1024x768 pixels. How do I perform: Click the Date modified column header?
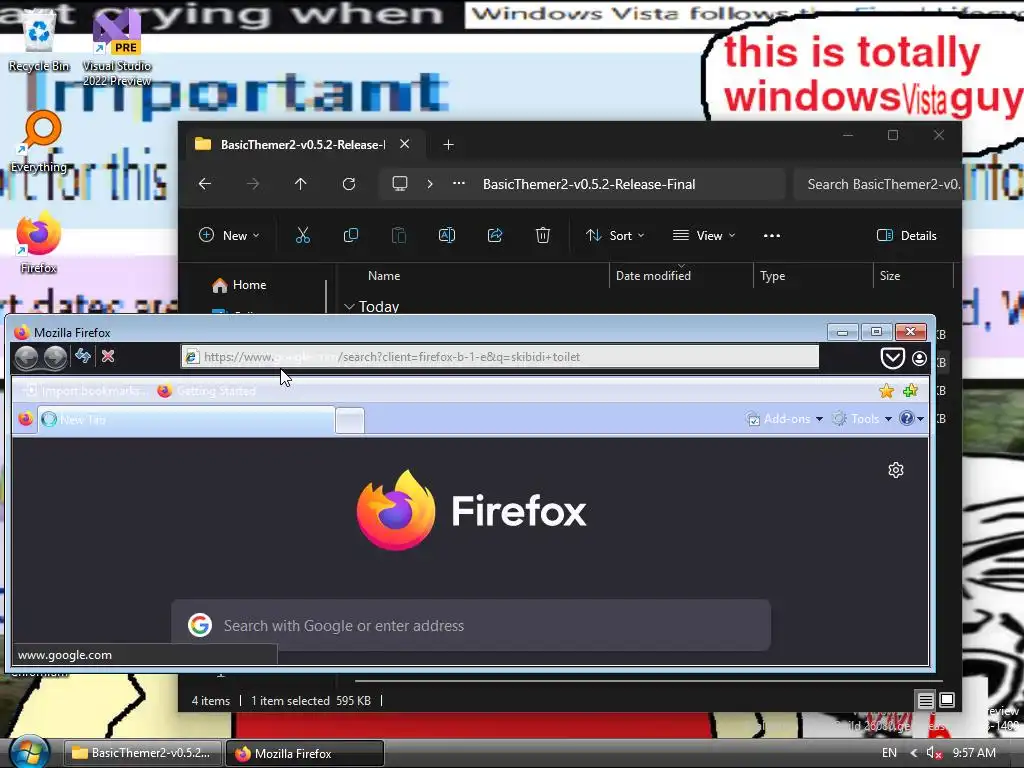[x=653, y=276]
